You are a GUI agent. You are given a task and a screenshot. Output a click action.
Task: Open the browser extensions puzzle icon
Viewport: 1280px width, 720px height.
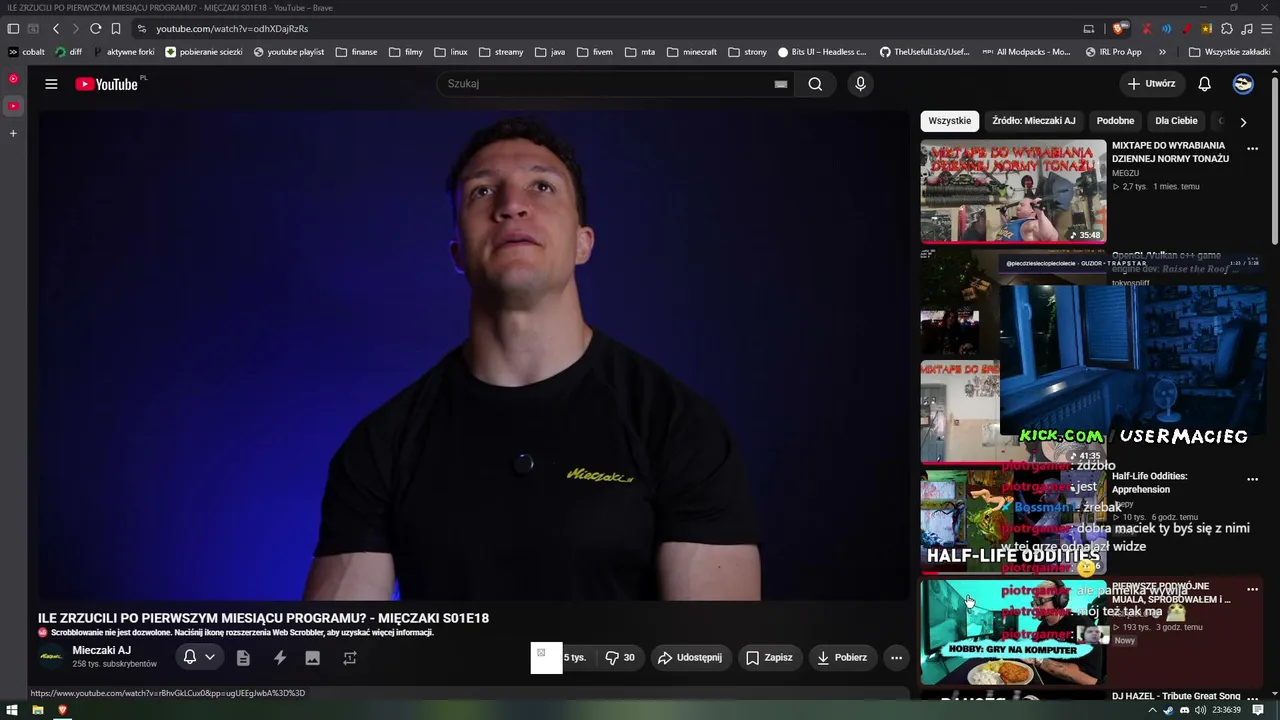point(1227,29)
